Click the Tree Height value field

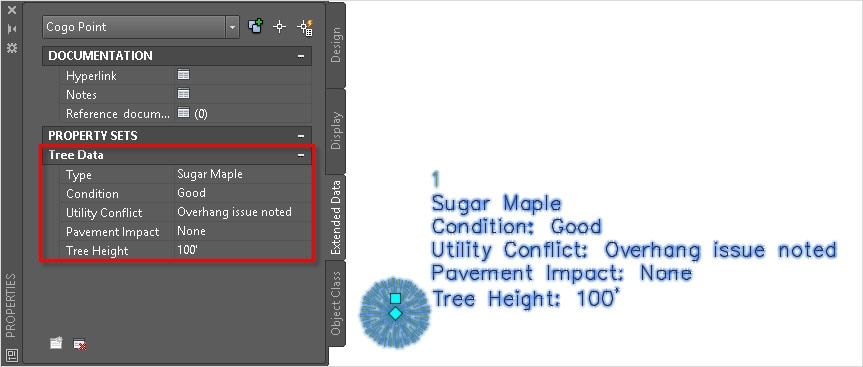pos(243,250)
